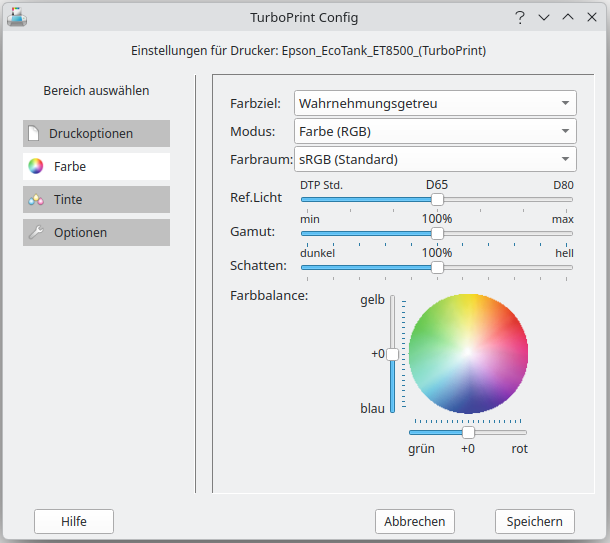The image size is (610, 543).
Task: Click the question mark help icon
Action: click(520, 18)
